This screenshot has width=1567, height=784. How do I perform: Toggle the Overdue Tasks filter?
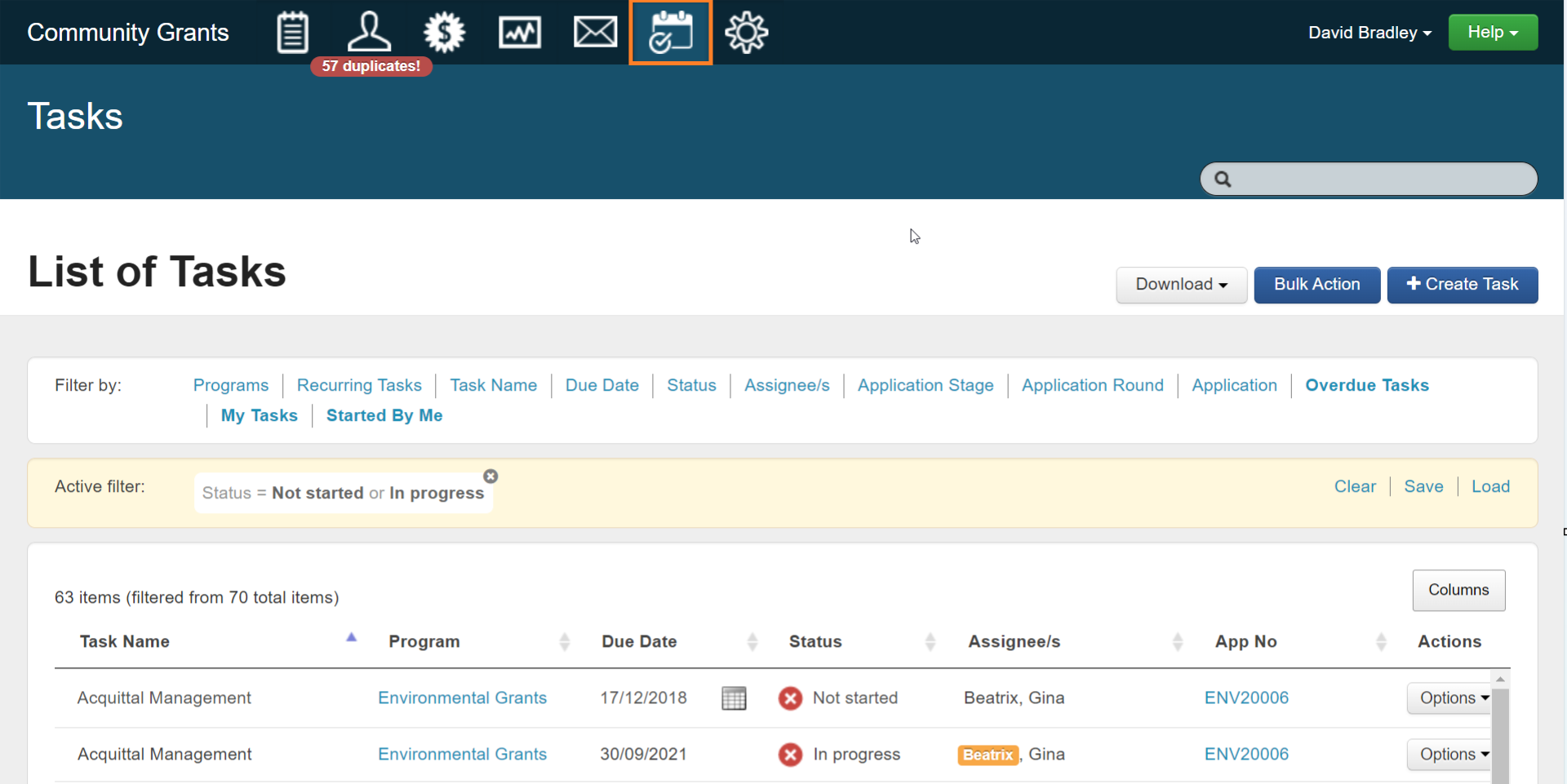pyautogui.click(x=1366, y=385)
